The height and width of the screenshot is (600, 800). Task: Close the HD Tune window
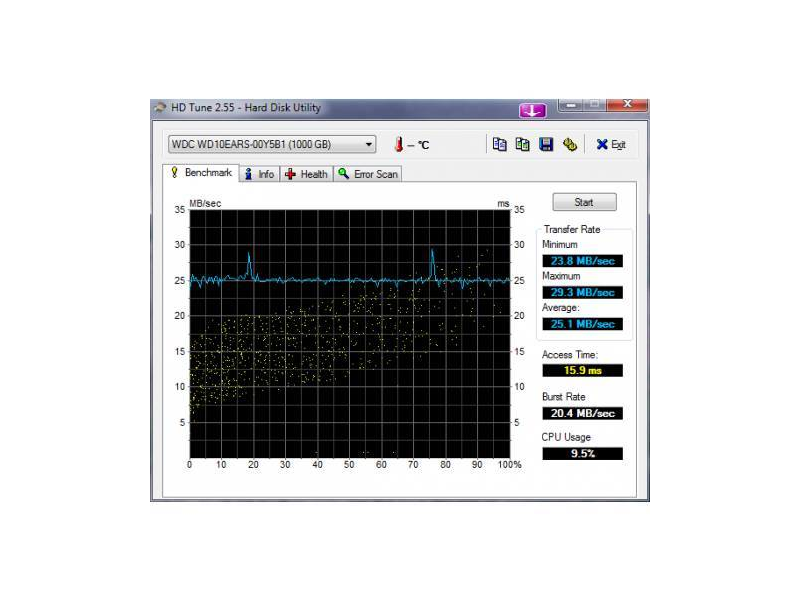pos(628,105)
